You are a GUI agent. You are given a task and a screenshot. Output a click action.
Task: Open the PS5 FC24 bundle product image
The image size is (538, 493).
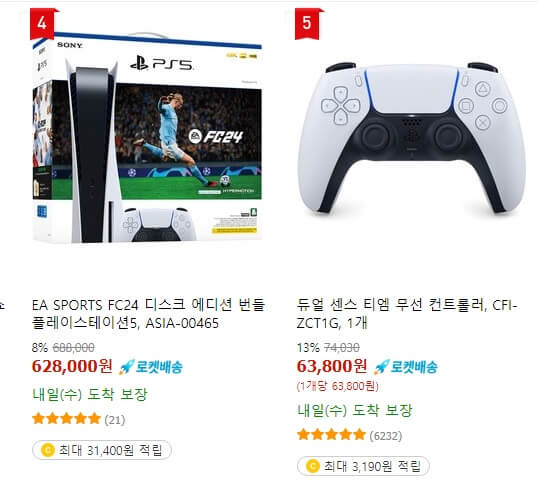(147, 137)
